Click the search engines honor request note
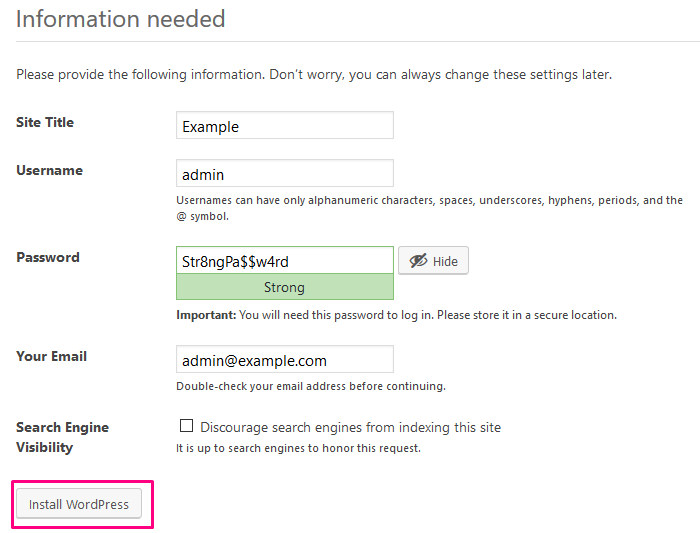The height and width of the screenshot is (533, 700). coord(298,448)
